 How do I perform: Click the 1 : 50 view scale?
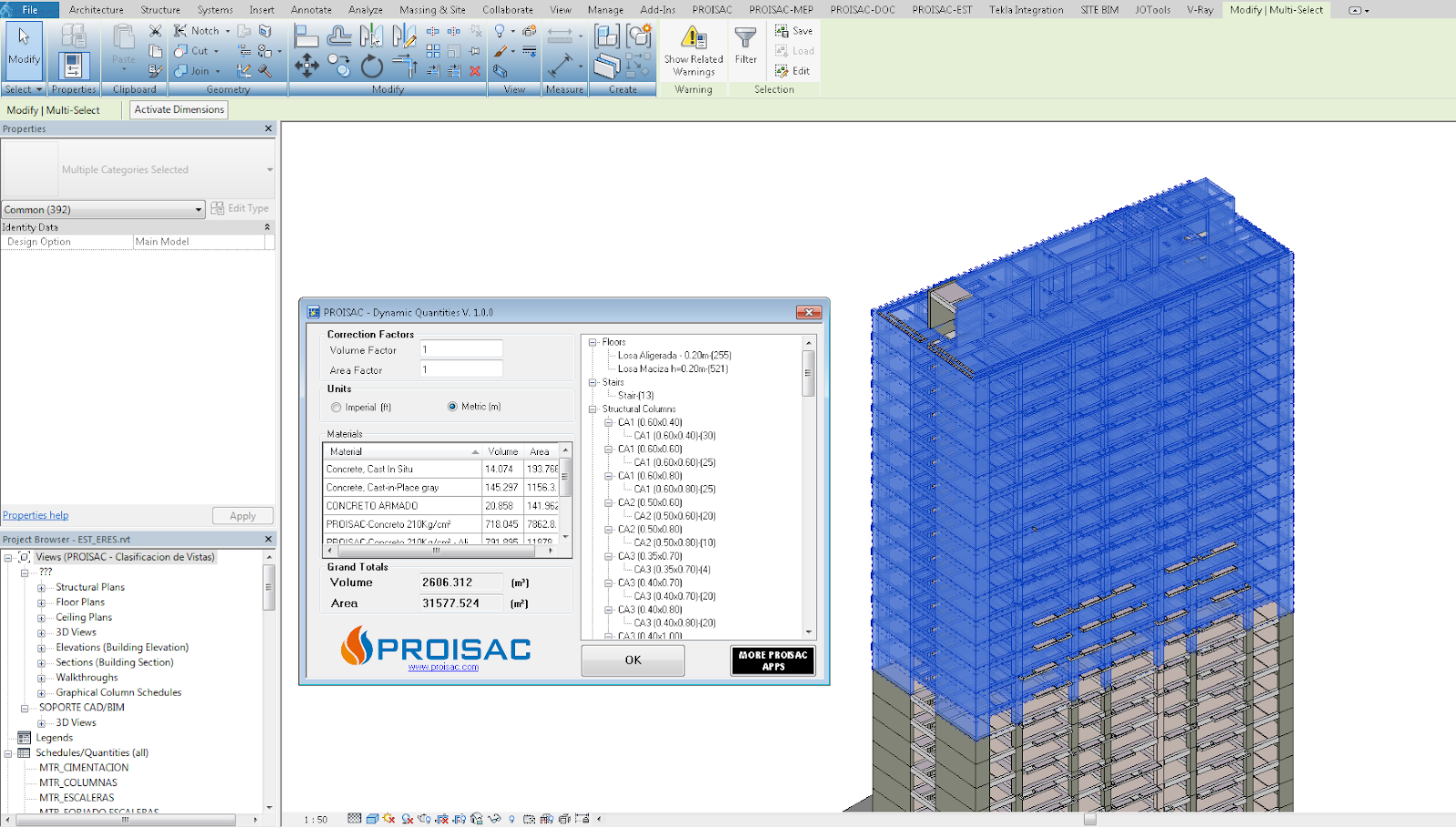pyautogui.click(x=316, y=820)
